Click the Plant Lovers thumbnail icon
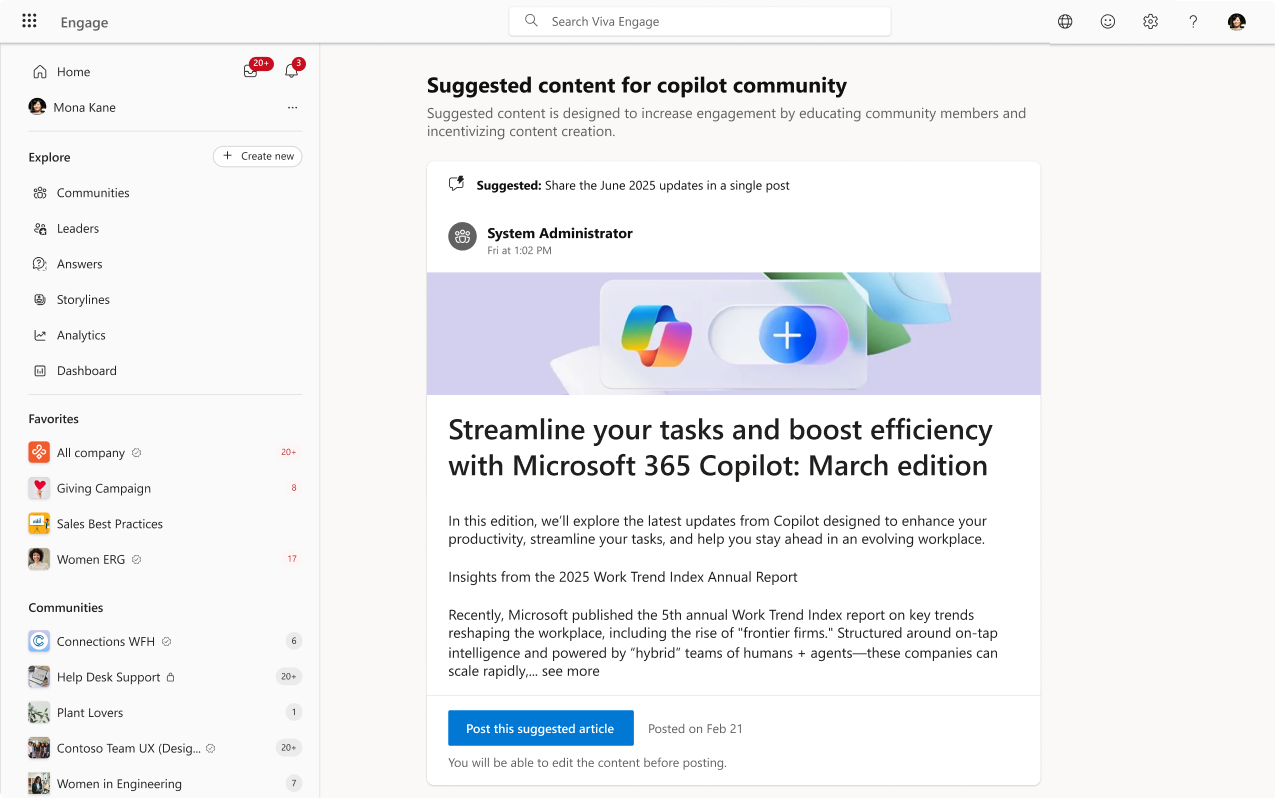The height and width of the screenshot is (798, 1275). [39, 713]
